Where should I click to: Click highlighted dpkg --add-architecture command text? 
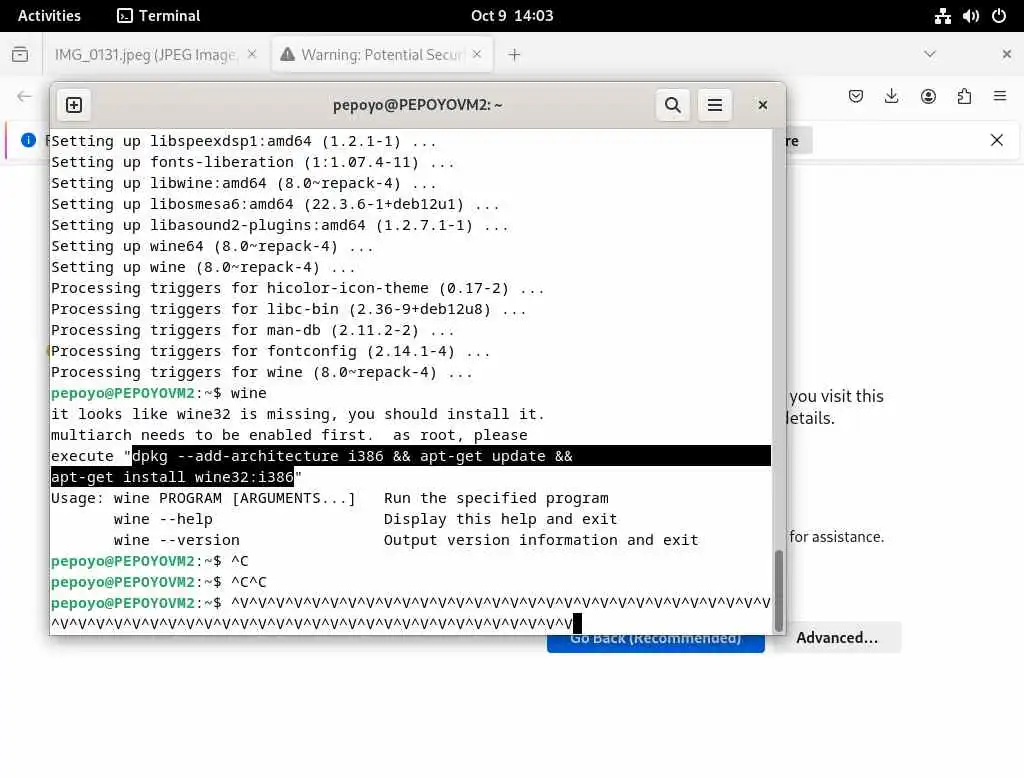(352, 456)
